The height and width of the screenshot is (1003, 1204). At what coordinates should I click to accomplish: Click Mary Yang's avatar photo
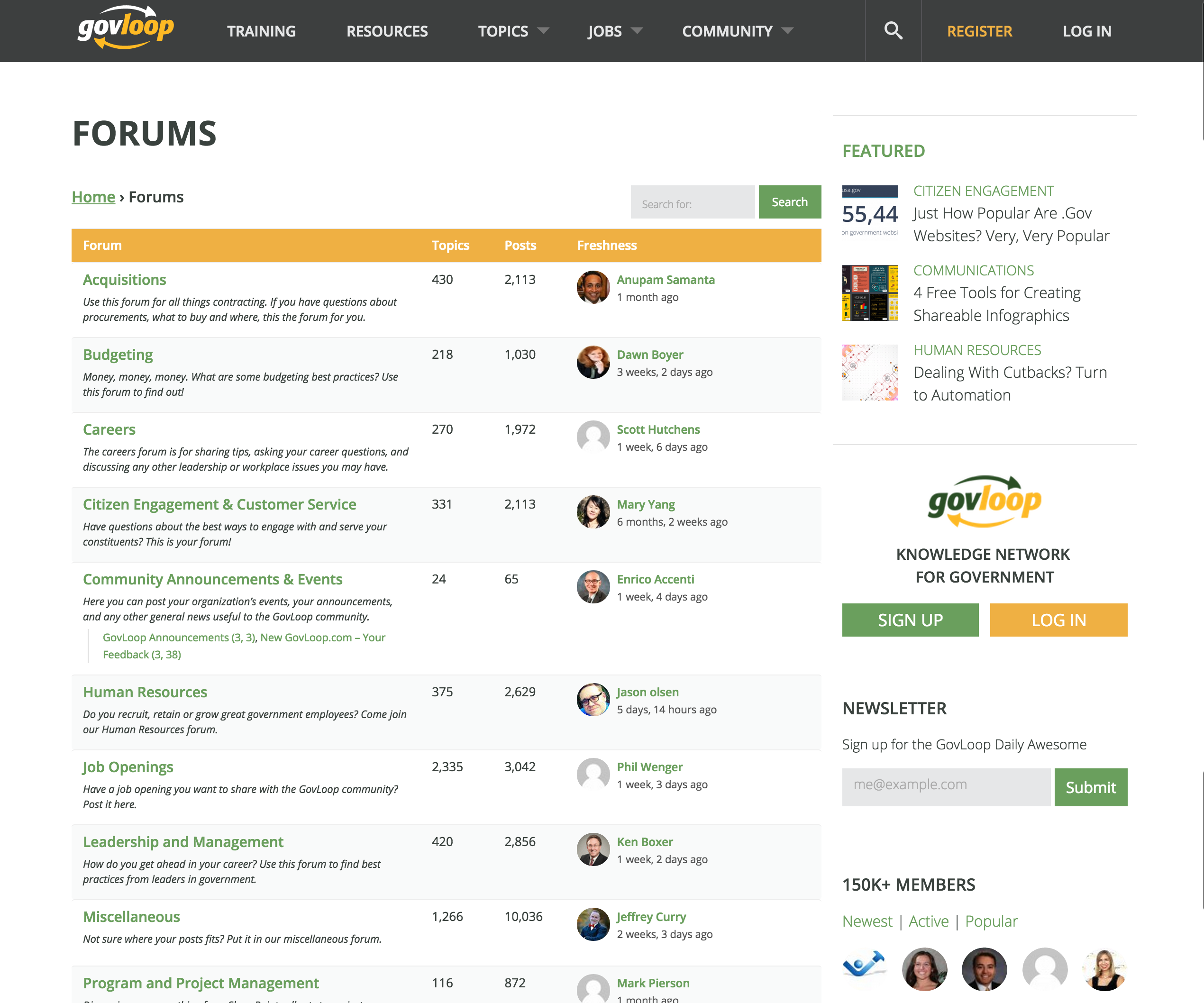593,512
